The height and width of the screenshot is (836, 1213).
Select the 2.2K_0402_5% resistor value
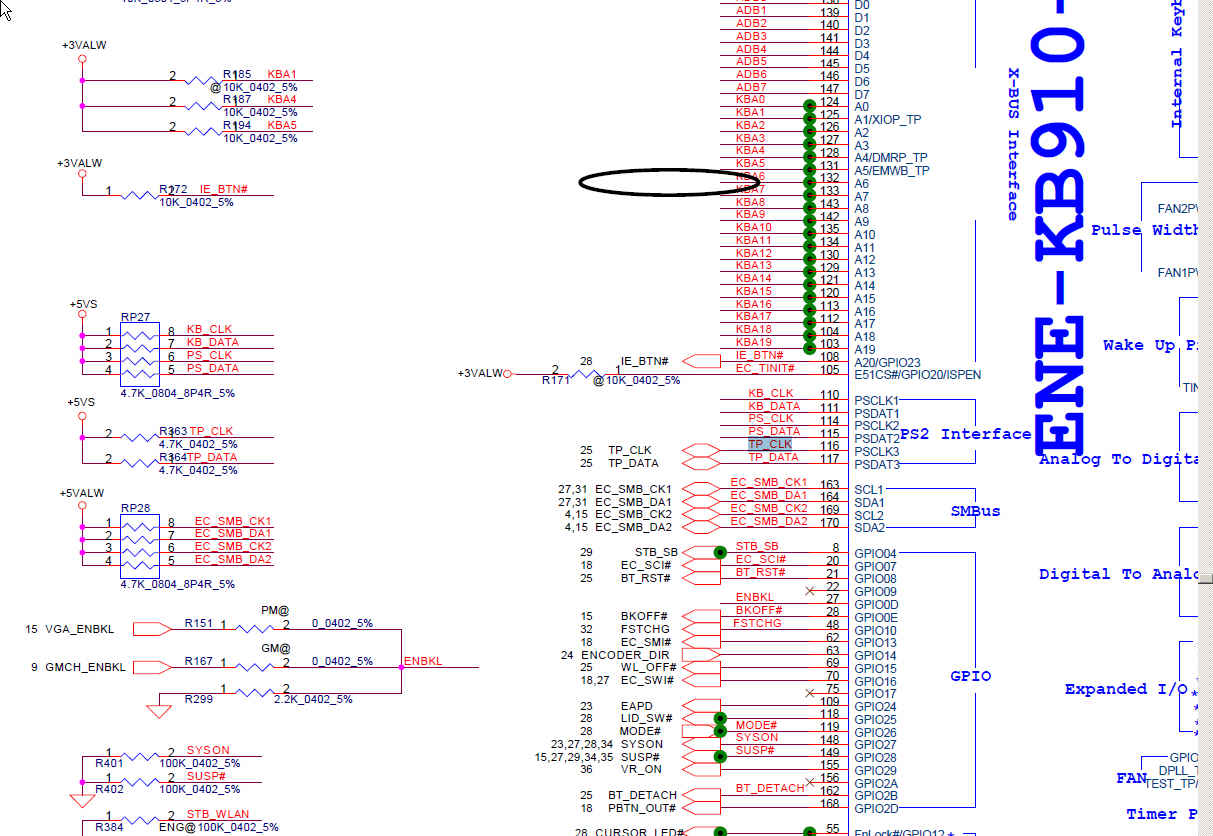tap(313, 699)
